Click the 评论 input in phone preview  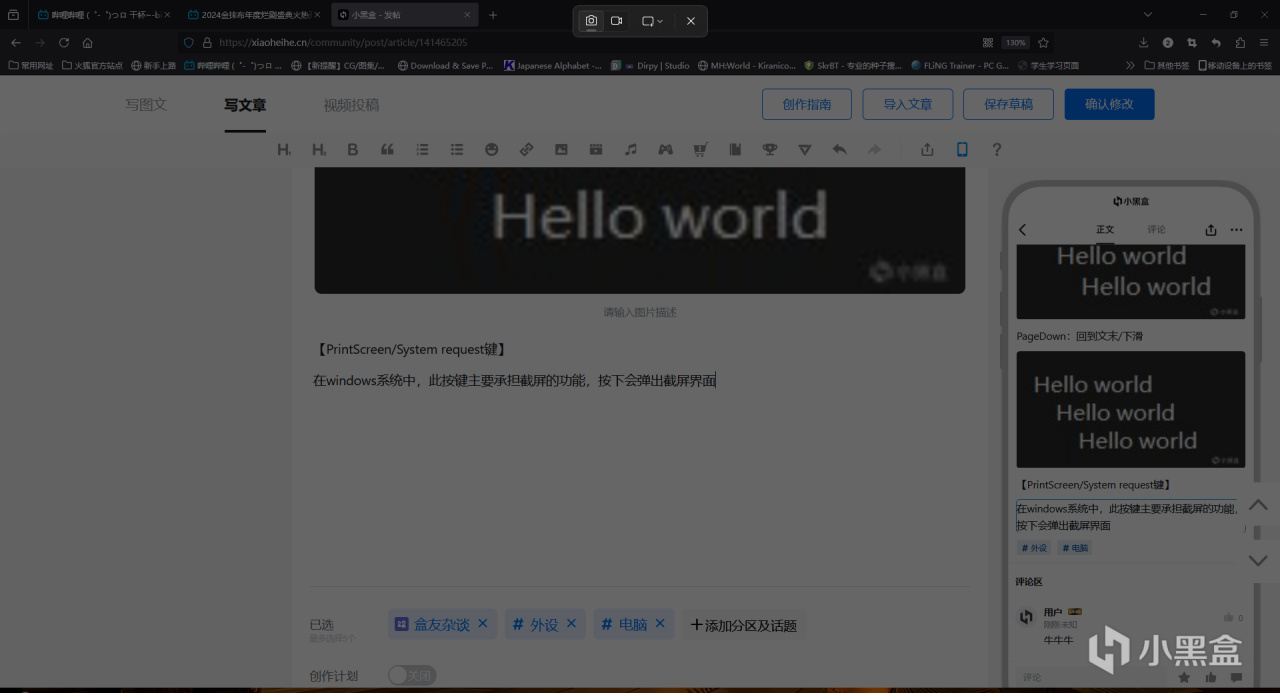point(1090,677)
